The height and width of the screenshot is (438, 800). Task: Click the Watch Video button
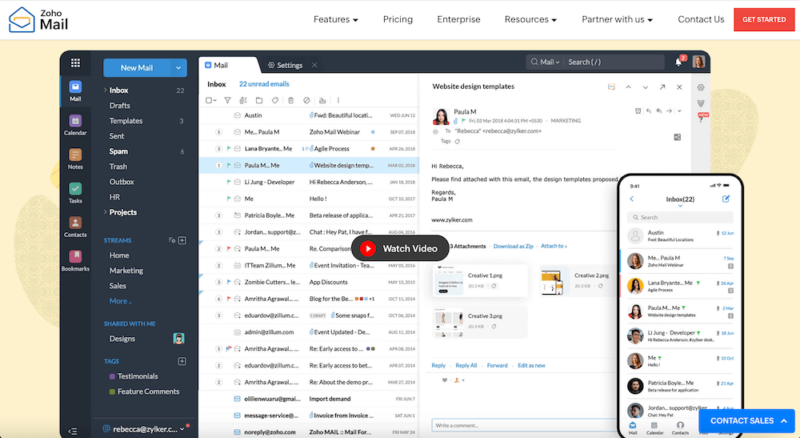(x=400, y=249)
